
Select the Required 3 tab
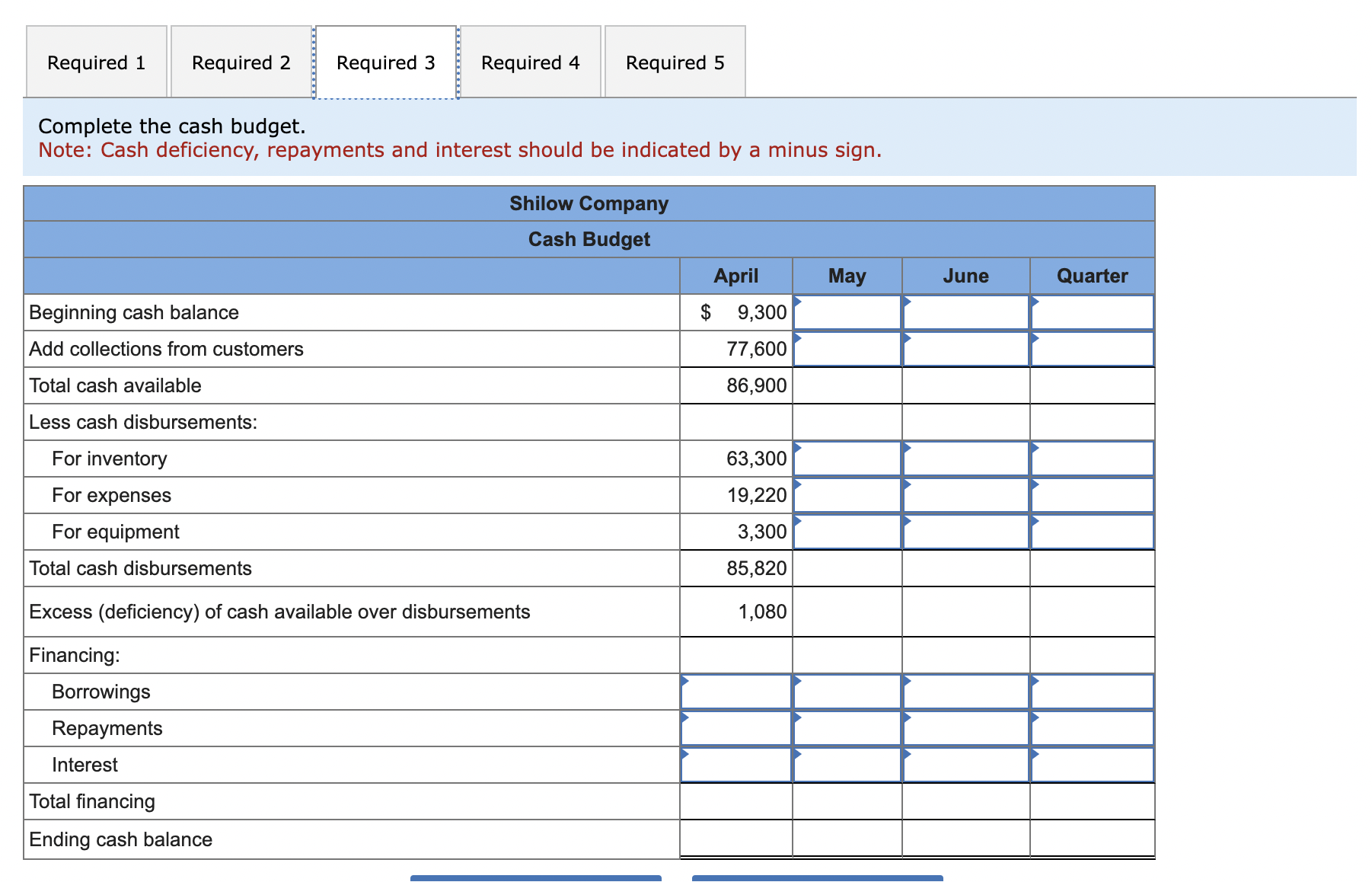(x=386, y=62)
